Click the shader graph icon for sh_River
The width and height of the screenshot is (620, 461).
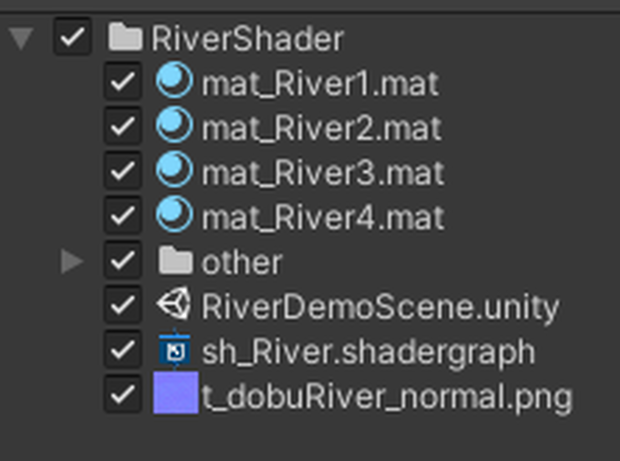pyautogui.click(x=174, y=350)
